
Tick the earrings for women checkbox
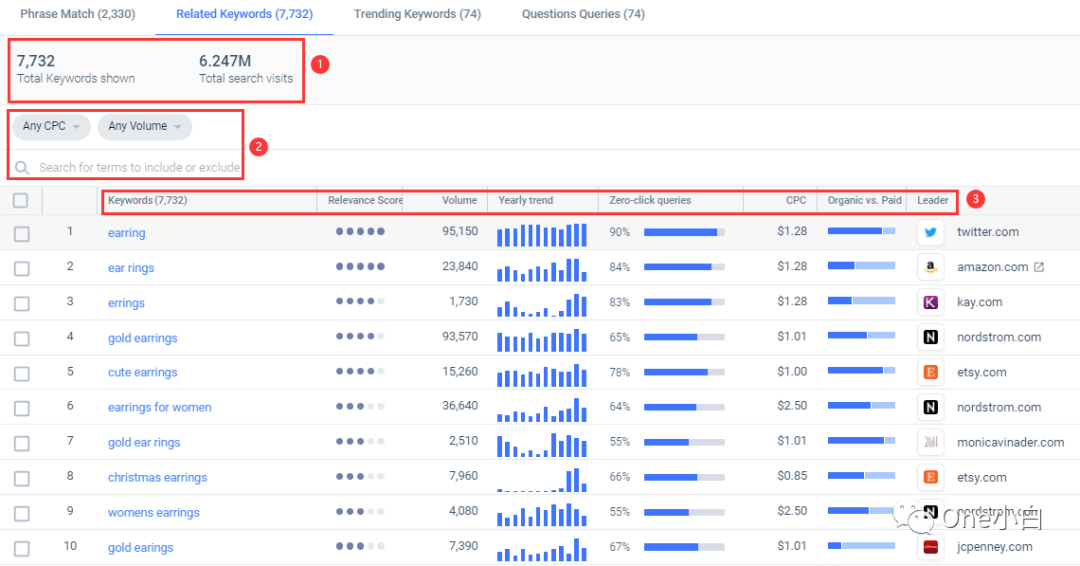[22, 408]
